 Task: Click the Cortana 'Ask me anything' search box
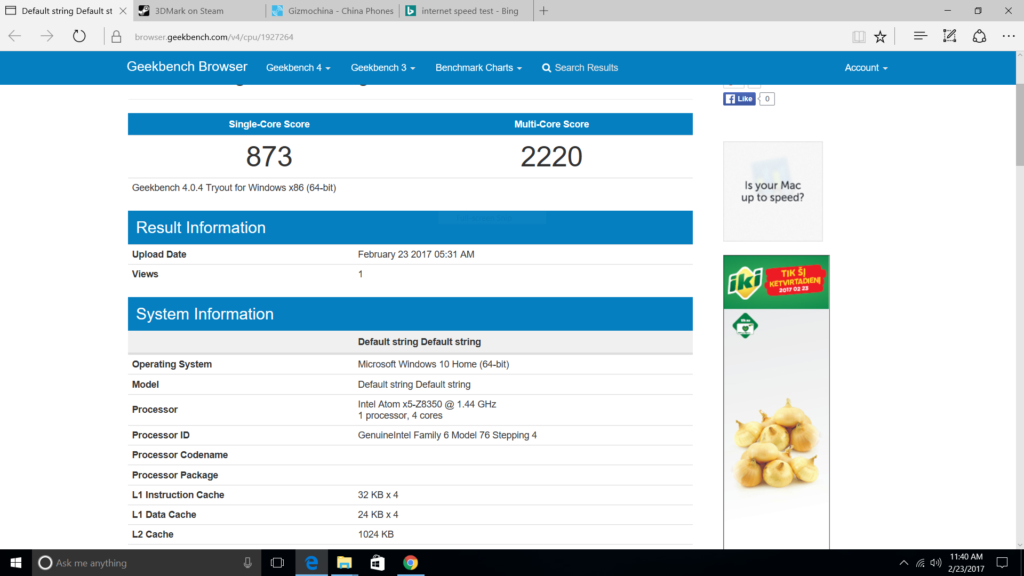[146, 562]
